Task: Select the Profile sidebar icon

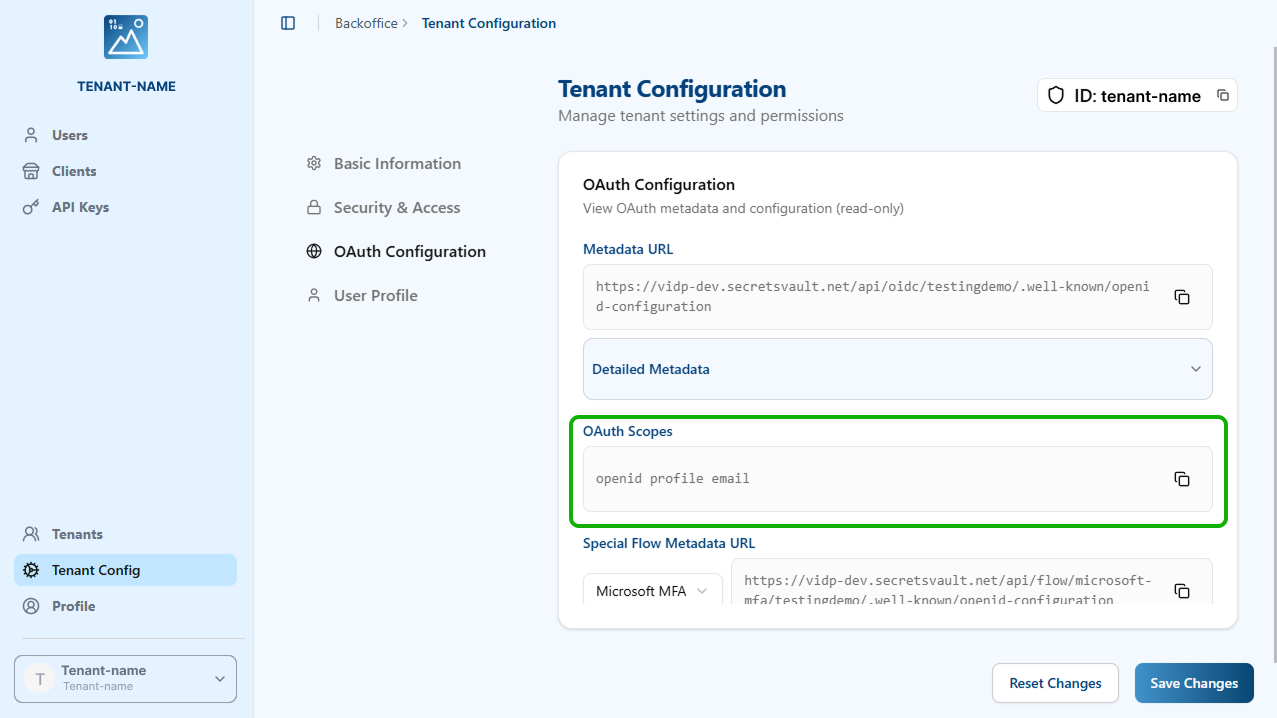Action: point(31,606)
